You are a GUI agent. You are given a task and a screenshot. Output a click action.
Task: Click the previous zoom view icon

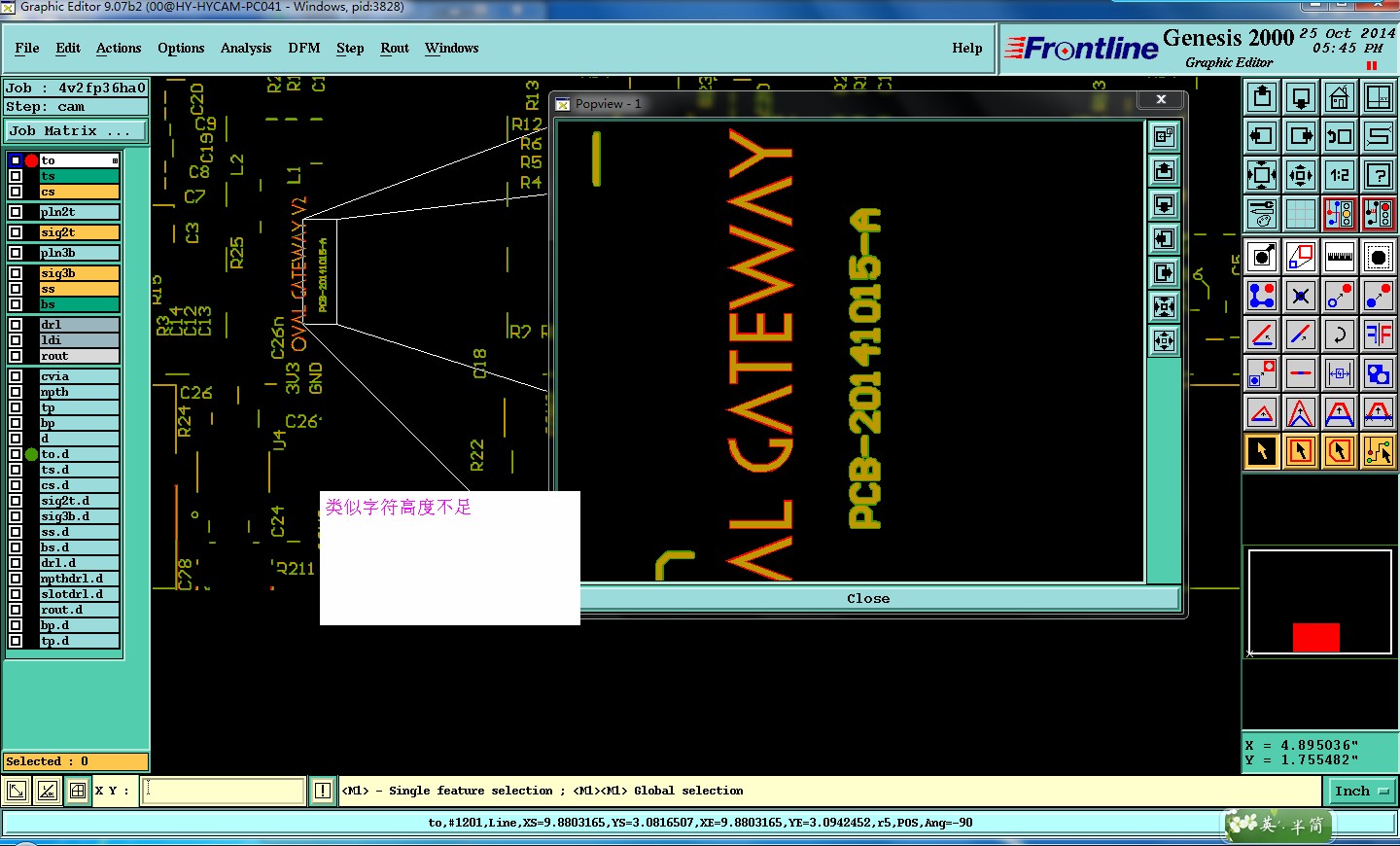coord(1340,136)
